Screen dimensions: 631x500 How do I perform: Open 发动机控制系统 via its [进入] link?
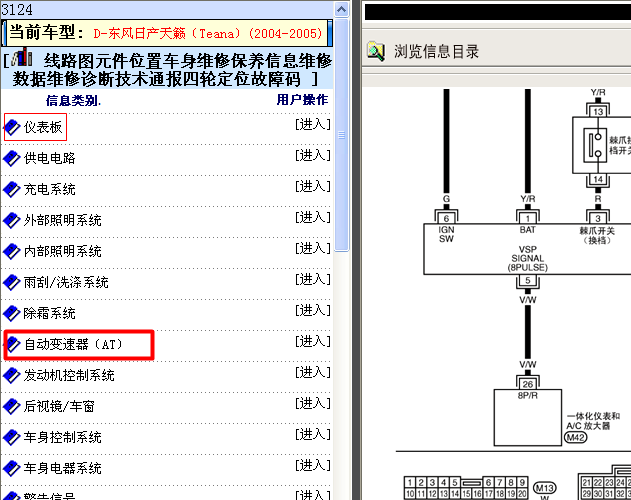(313, 372)
